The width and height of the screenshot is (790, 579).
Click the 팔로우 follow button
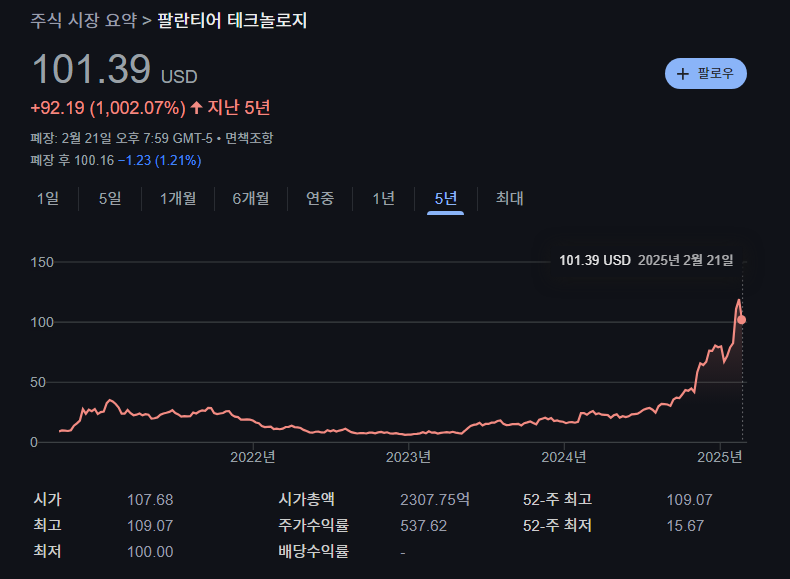(x=705, y=74)
